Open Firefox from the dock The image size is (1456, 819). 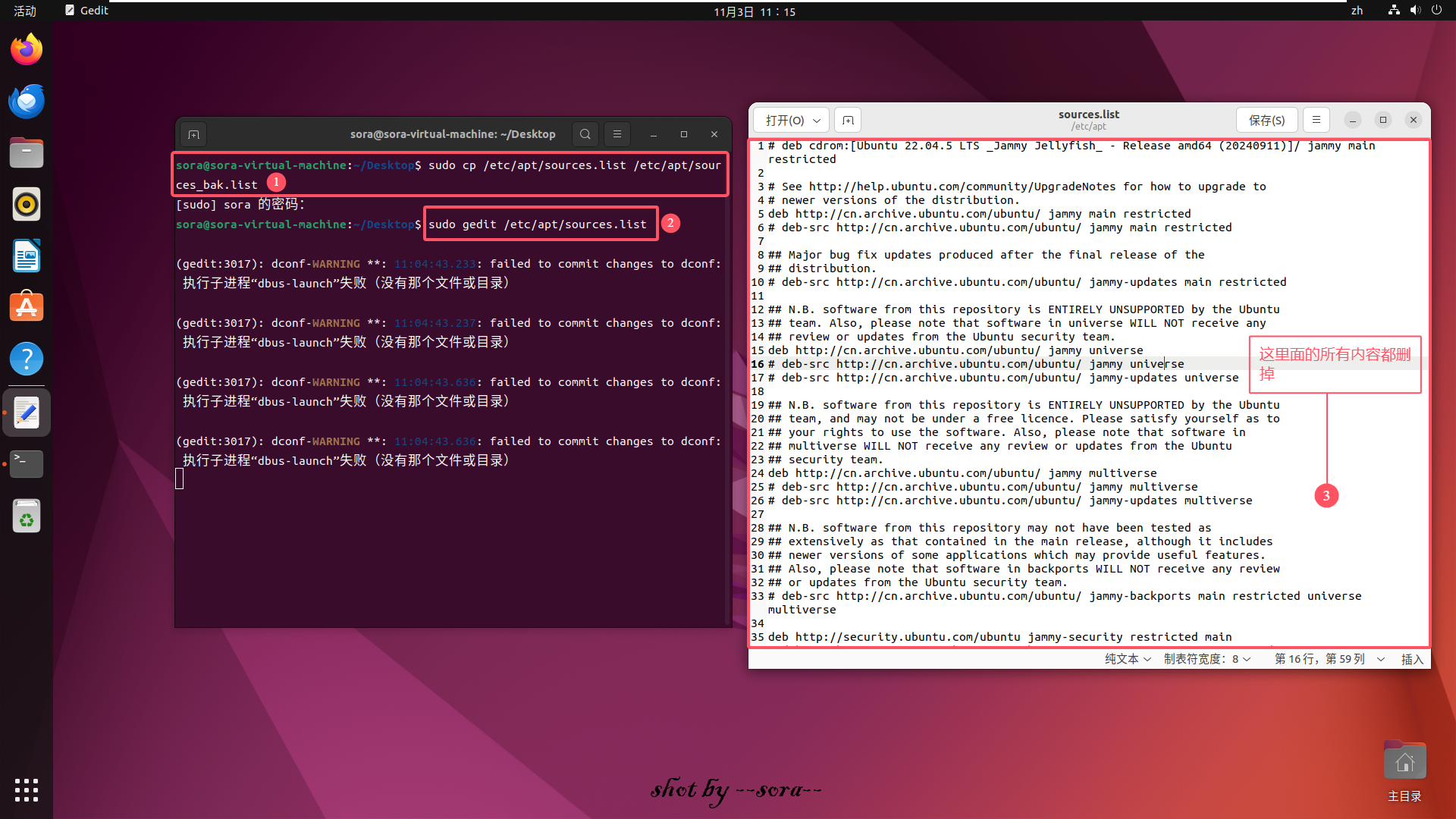[x=27, y=50]
